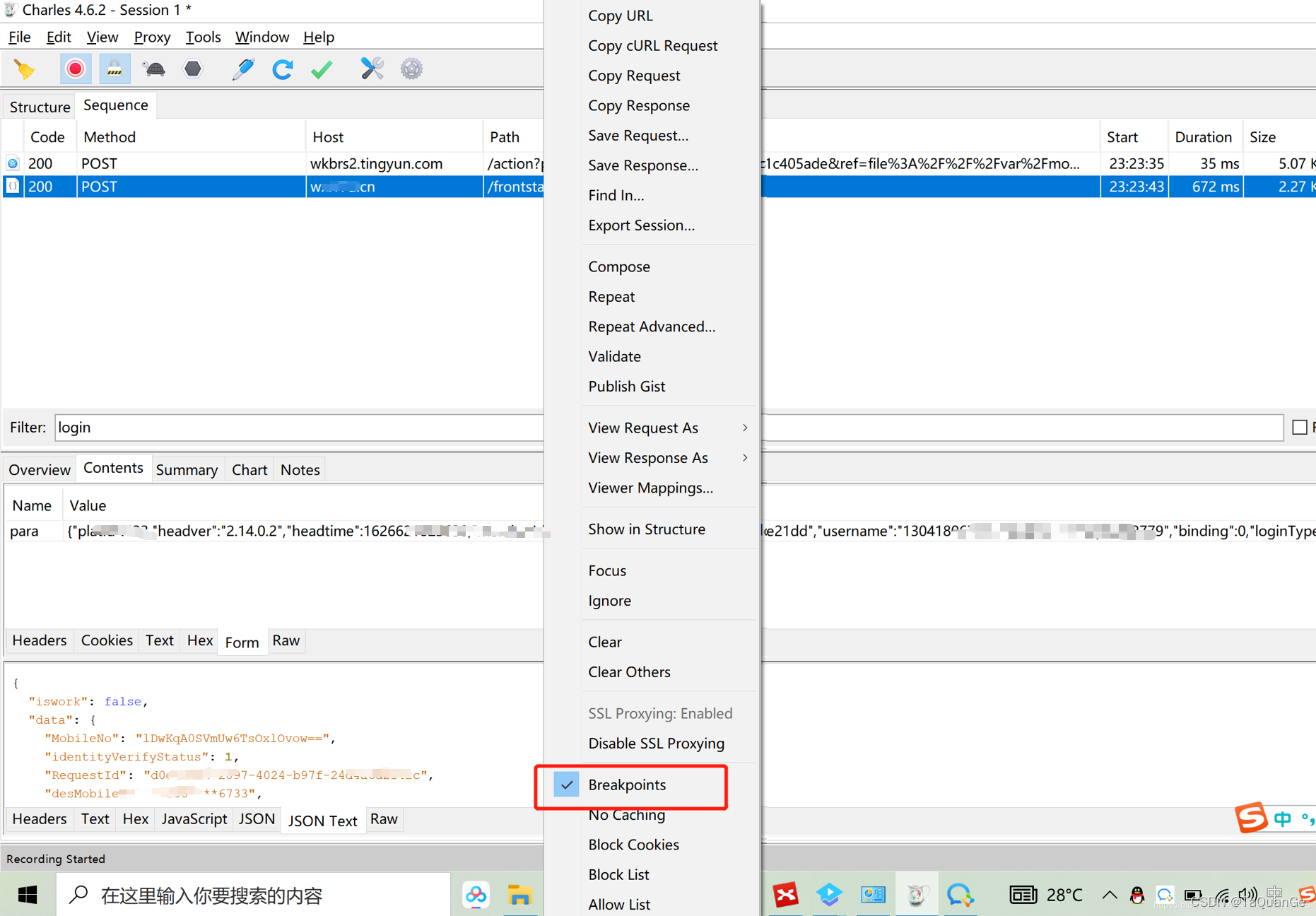
Task: Switch to the Sequence tab
Action: (116, 105)
